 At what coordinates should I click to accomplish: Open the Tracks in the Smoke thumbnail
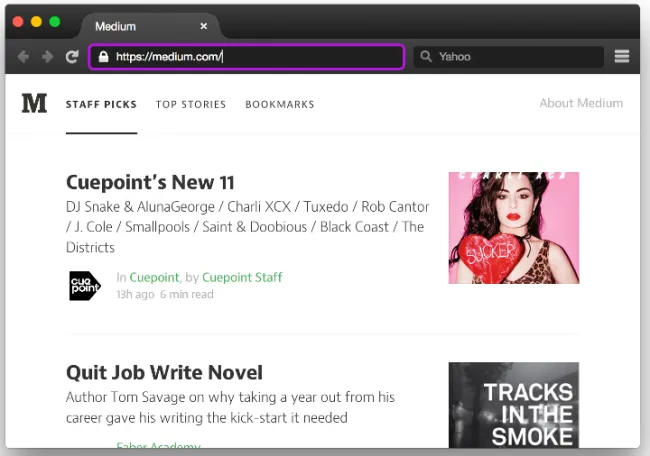(x=514, y=405)
